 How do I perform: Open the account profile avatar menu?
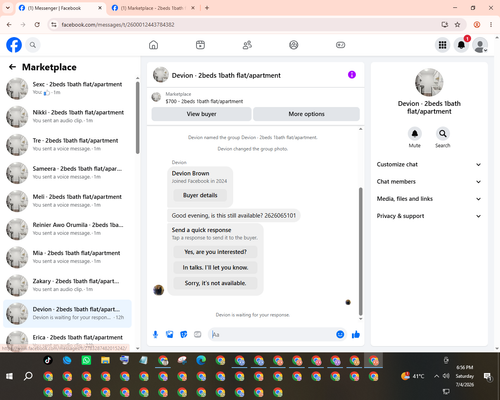point(480,45)
